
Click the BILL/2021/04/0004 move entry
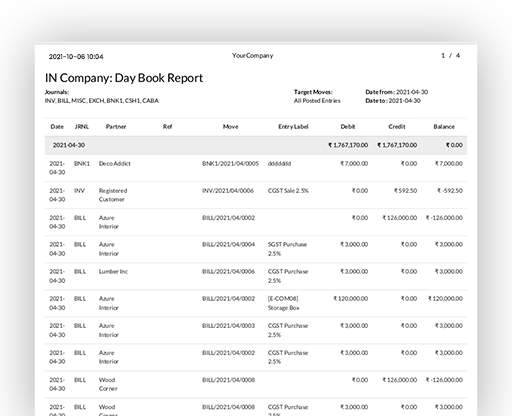pos(228,245)
